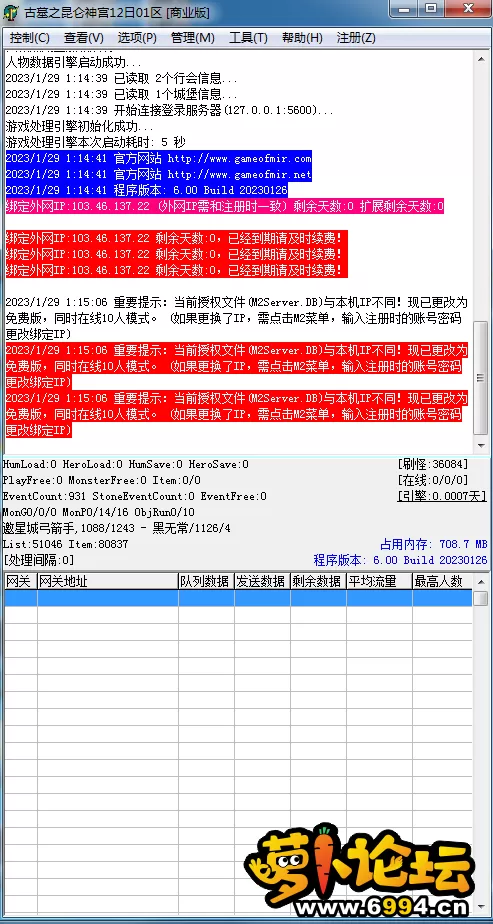Click blue 程序版本 6.00 Build log line
This screenshot has width=493, height=924.
[x=147, y=190]
